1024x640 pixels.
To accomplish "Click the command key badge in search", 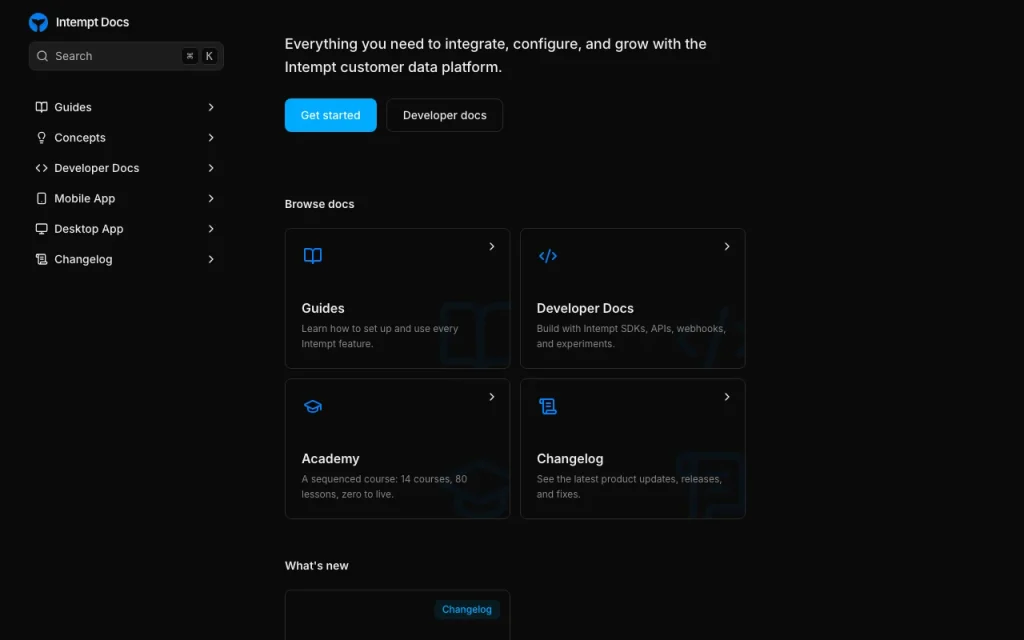I will tap(189, 56).
